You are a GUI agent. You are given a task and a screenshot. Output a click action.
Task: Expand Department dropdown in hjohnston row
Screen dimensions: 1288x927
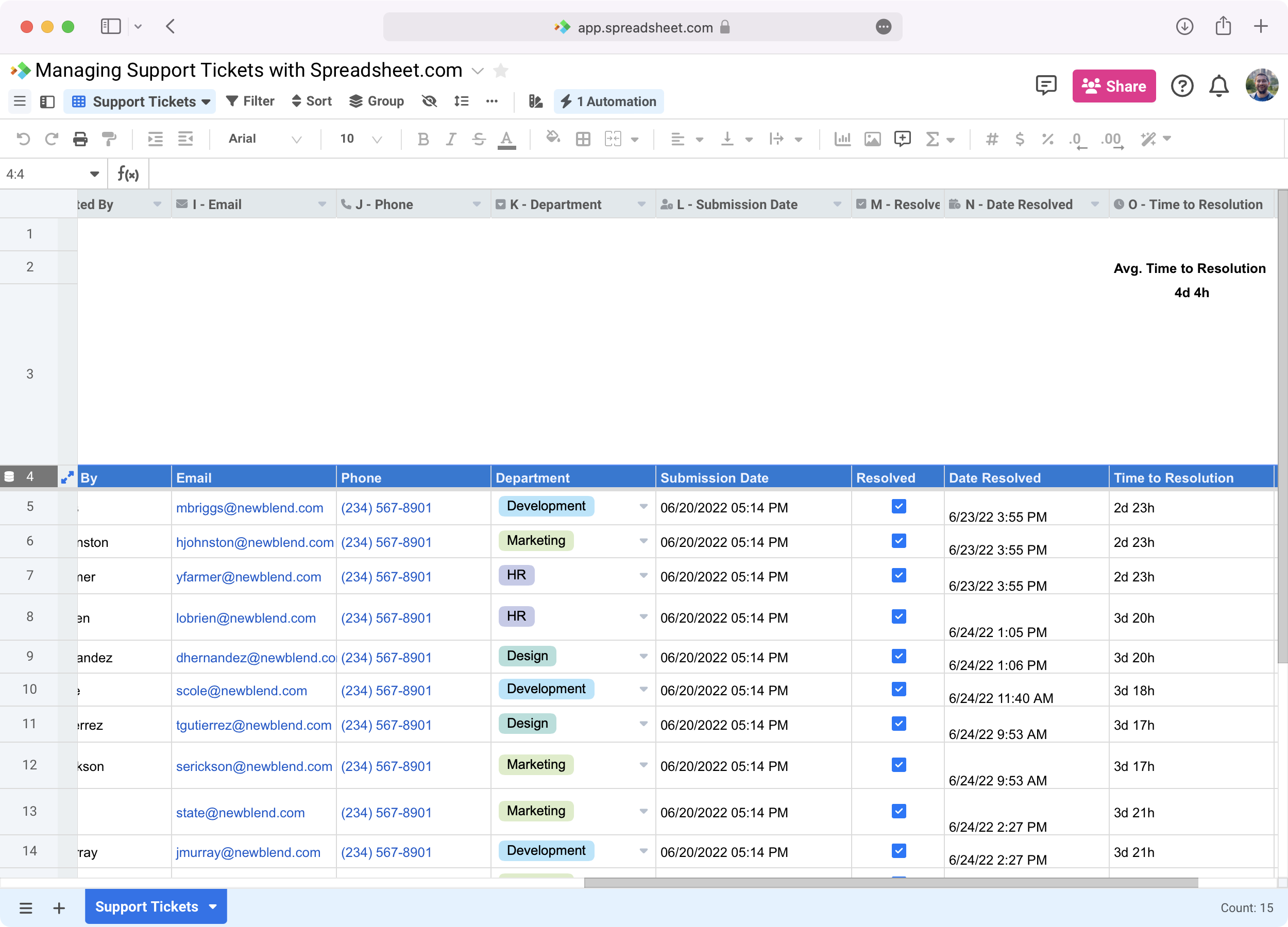point(643,541)
